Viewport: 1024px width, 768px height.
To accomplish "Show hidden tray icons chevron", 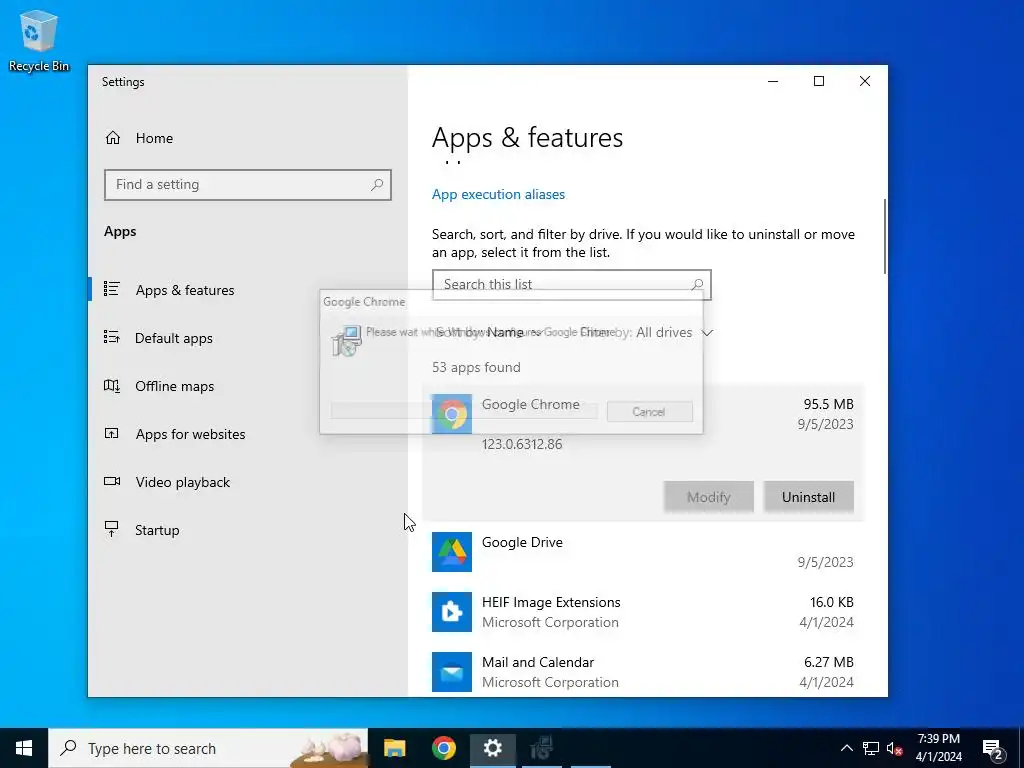I will (x=846, y=748).
